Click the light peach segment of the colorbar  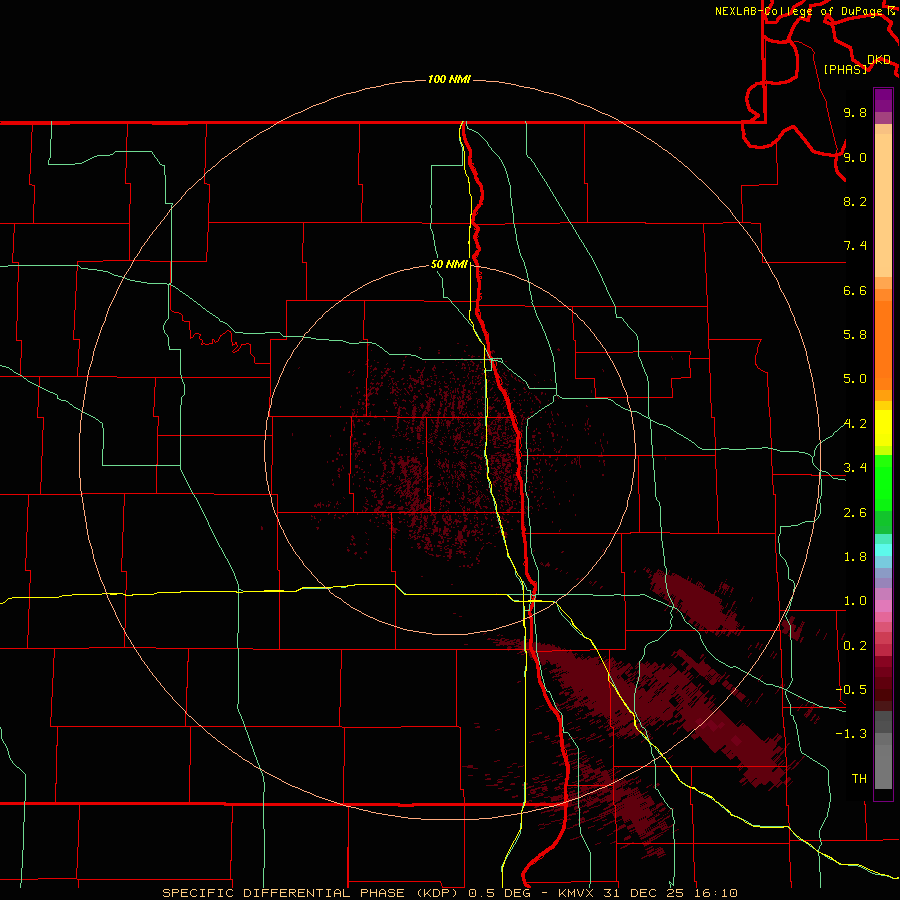[x=883, y=205]
